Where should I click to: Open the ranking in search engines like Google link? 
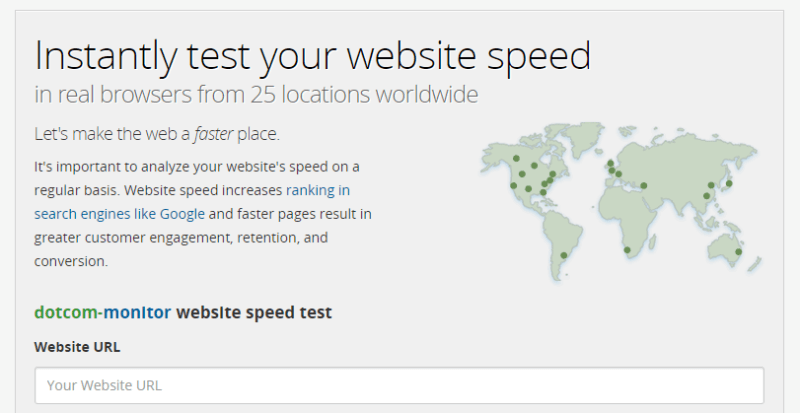[x=192, y=202]
